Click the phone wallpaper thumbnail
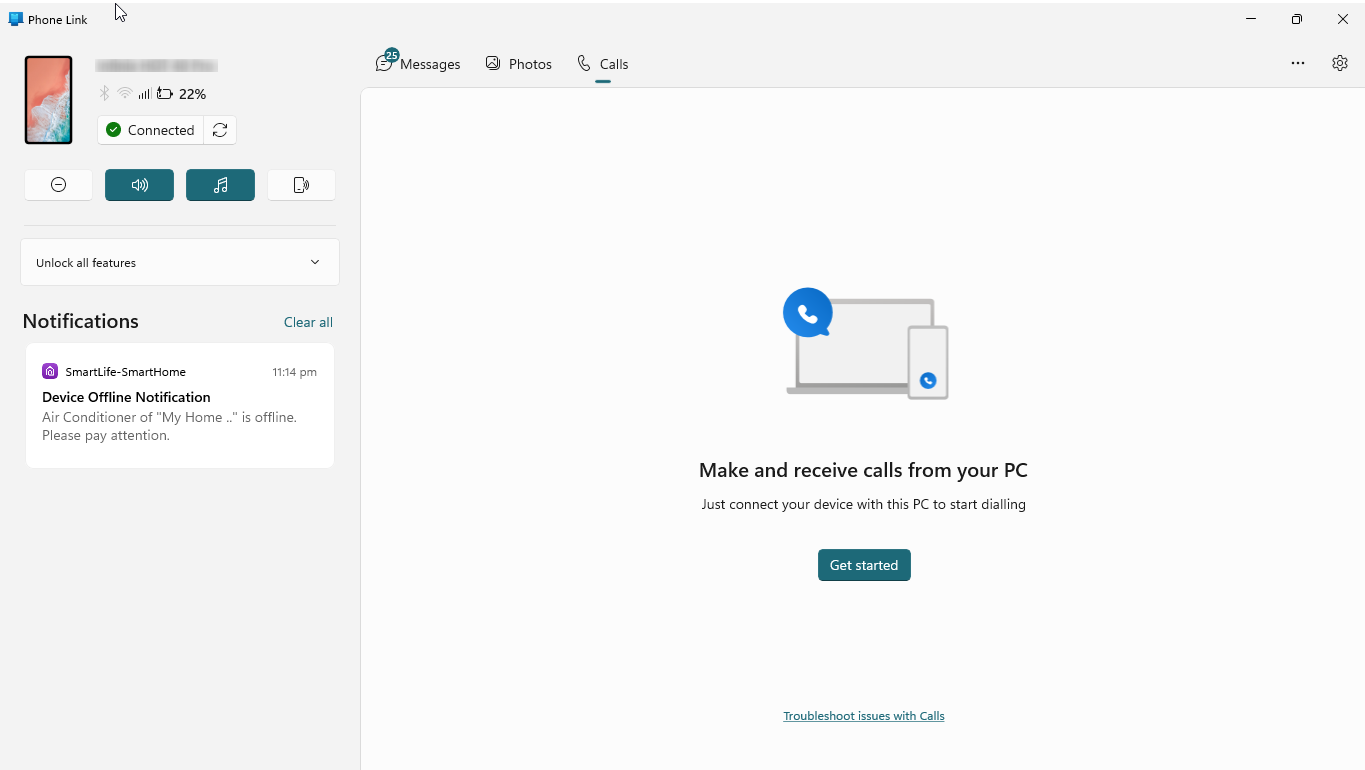 [49, 100]
